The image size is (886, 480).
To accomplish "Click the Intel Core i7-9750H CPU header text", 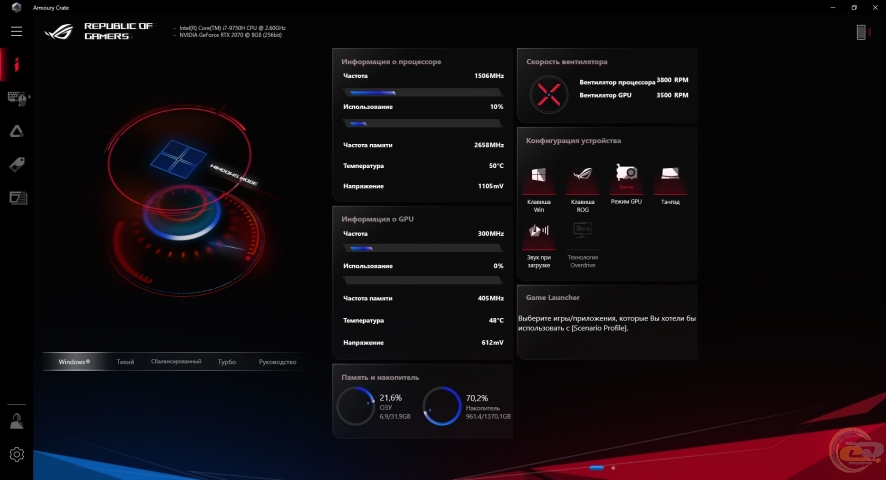I will (x=232, y=28).
